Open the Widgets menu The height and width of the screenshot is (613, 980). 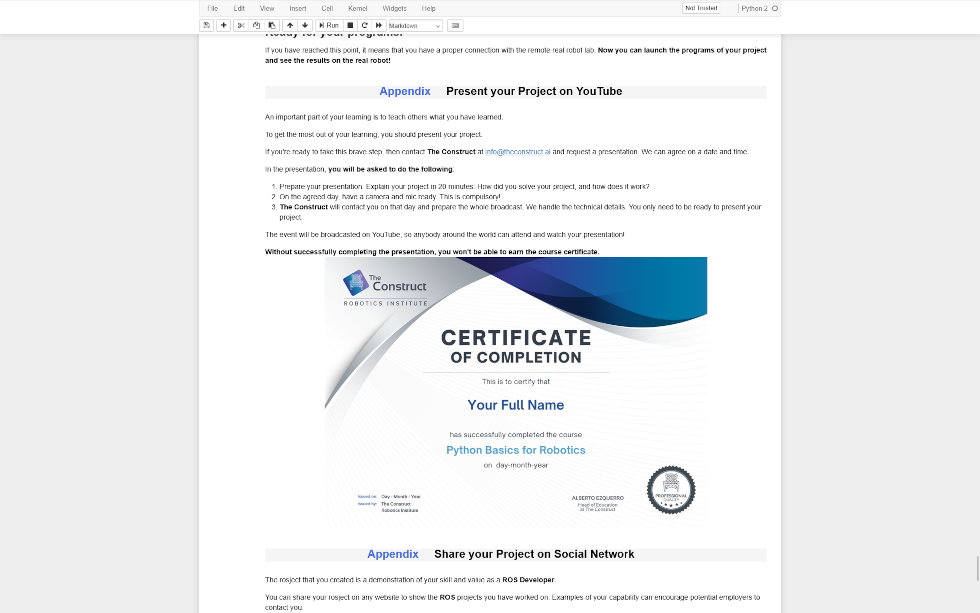(394, 8)
